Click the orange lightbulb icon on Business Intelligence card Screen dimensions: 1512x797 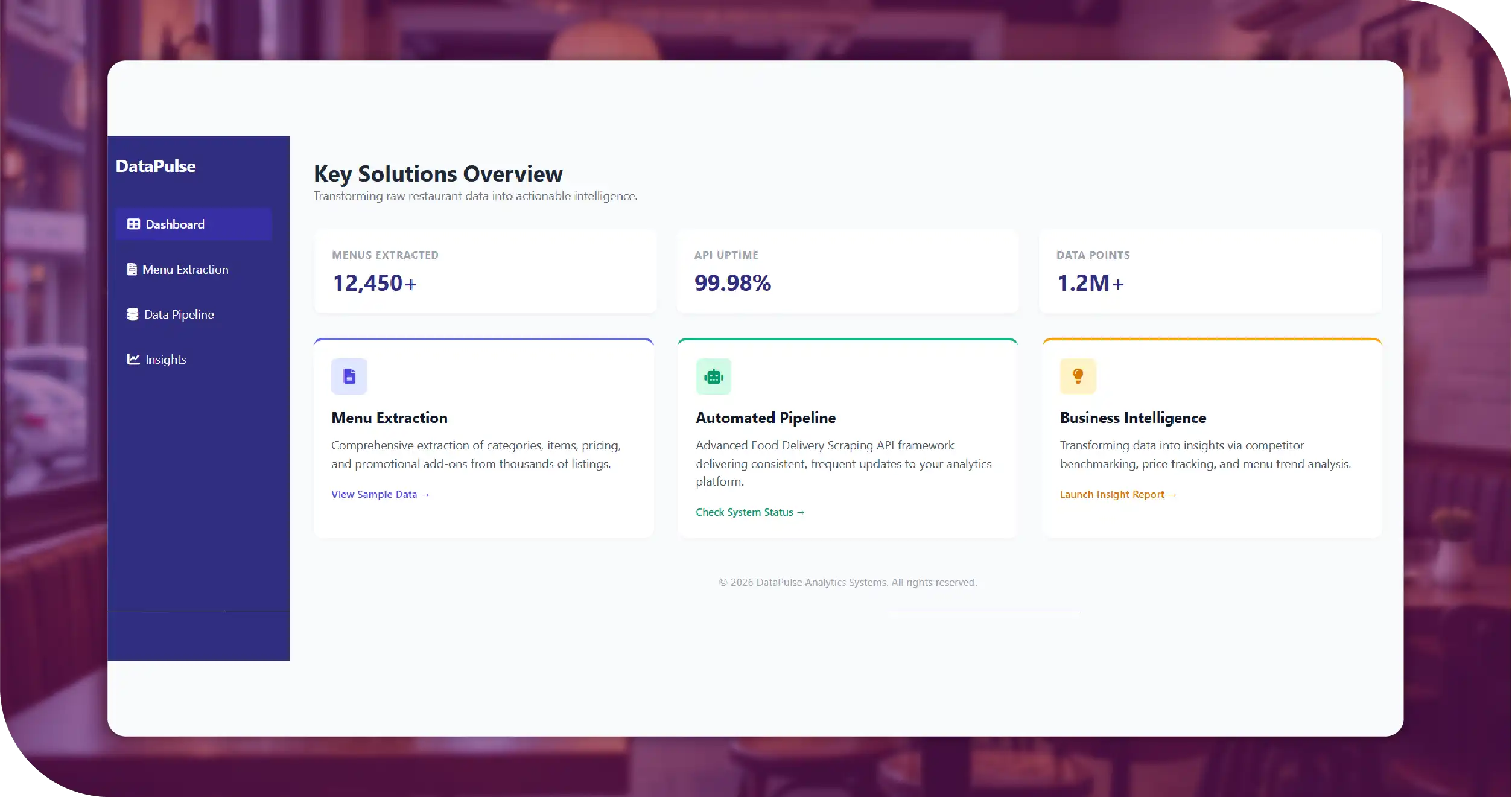1078,376
